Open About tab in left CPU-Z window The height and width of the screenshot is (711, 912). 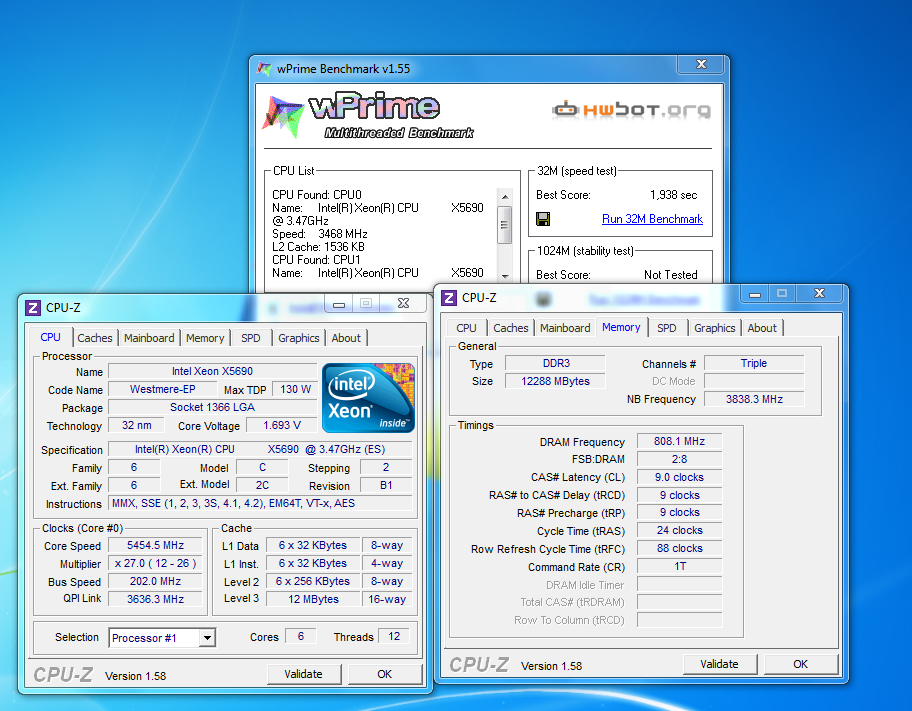click(346, 338)
